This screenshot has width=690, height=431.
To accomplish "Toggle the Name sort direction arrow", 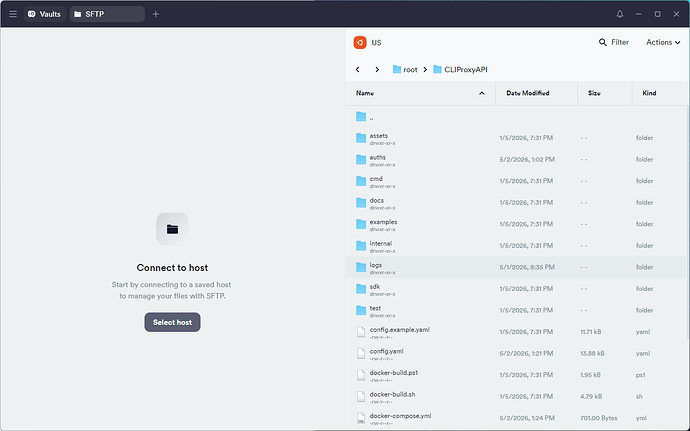I will tap(482, 93).
